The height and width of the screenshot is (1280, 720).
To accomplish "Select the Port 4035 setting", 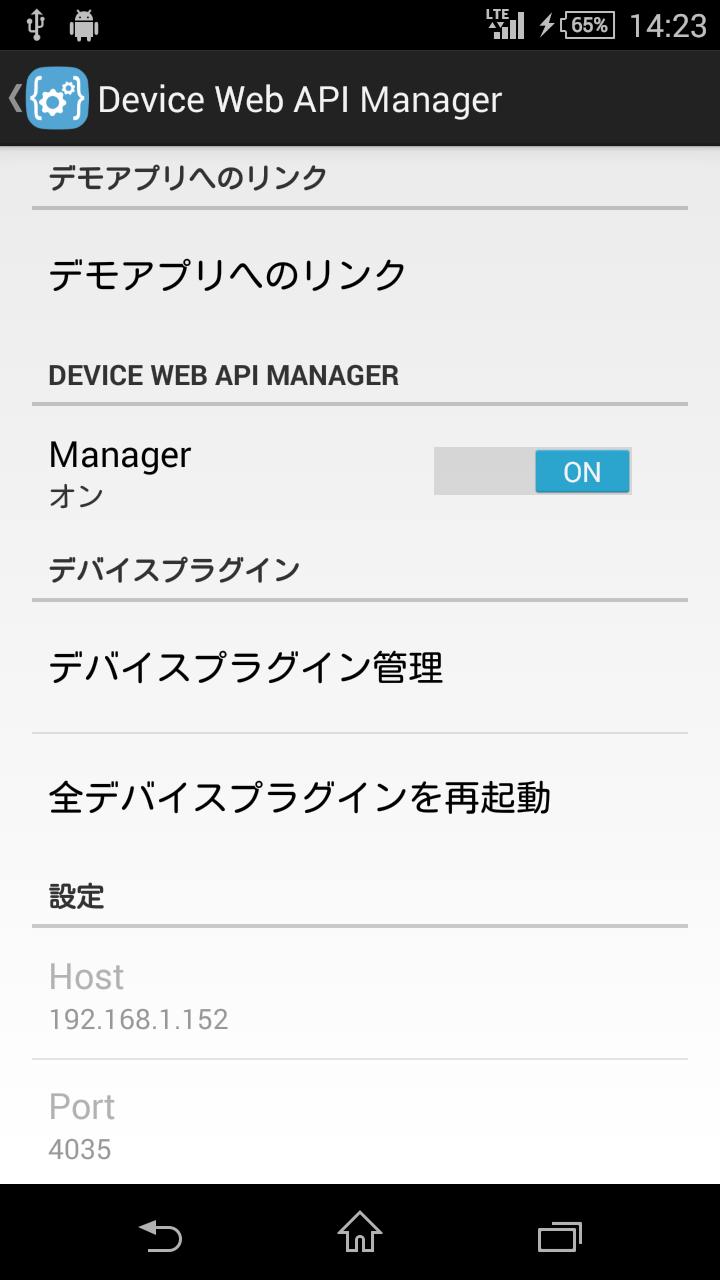I will tap(82, 1125).
